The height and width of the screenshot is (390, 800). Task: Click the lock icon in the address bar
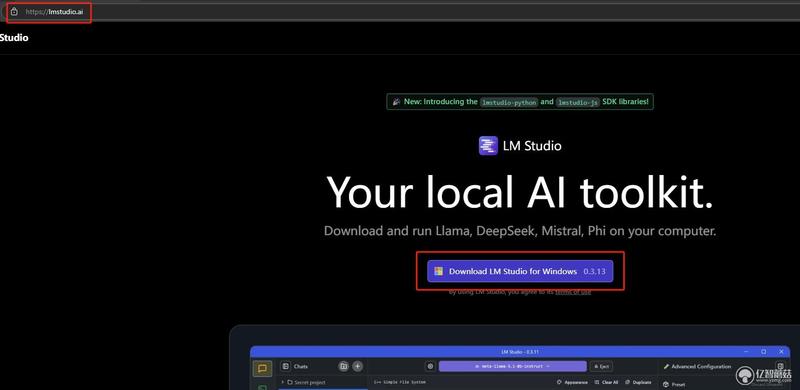[x=14, y=11]
